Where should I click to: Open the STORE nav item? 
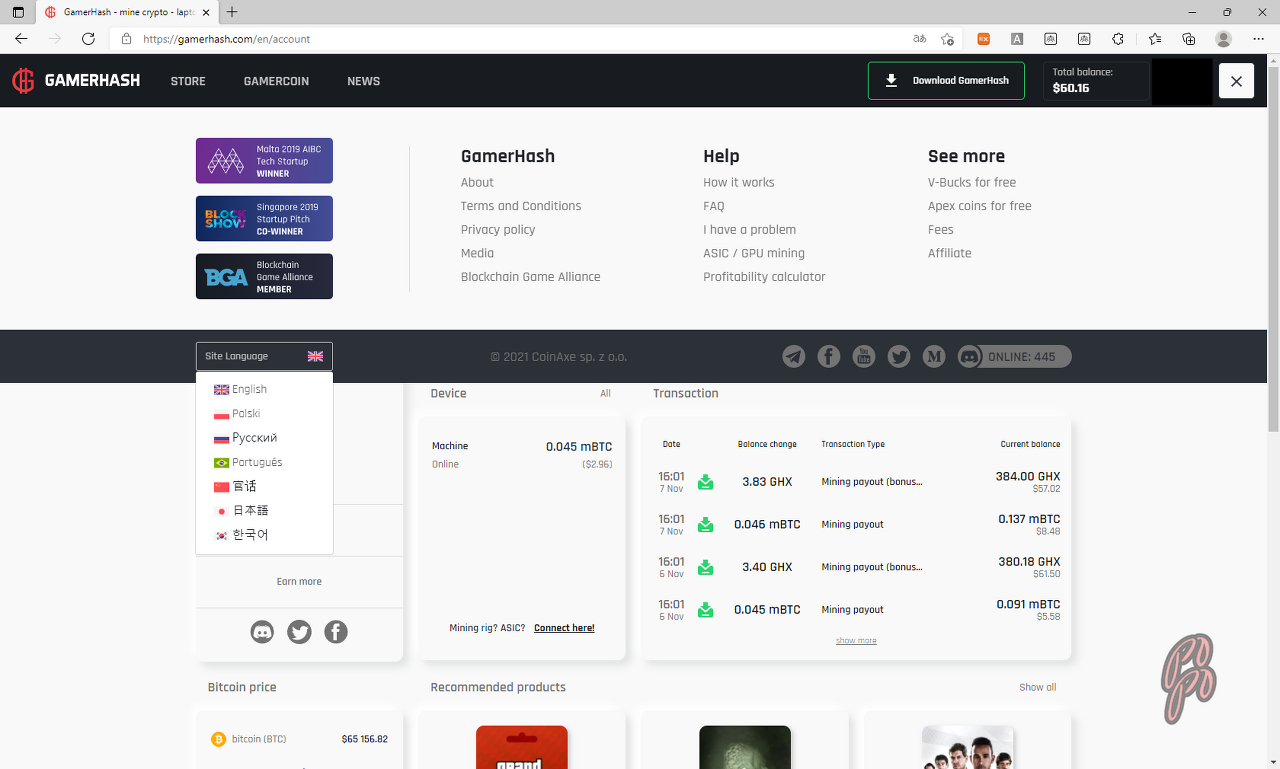pos(188,81)
